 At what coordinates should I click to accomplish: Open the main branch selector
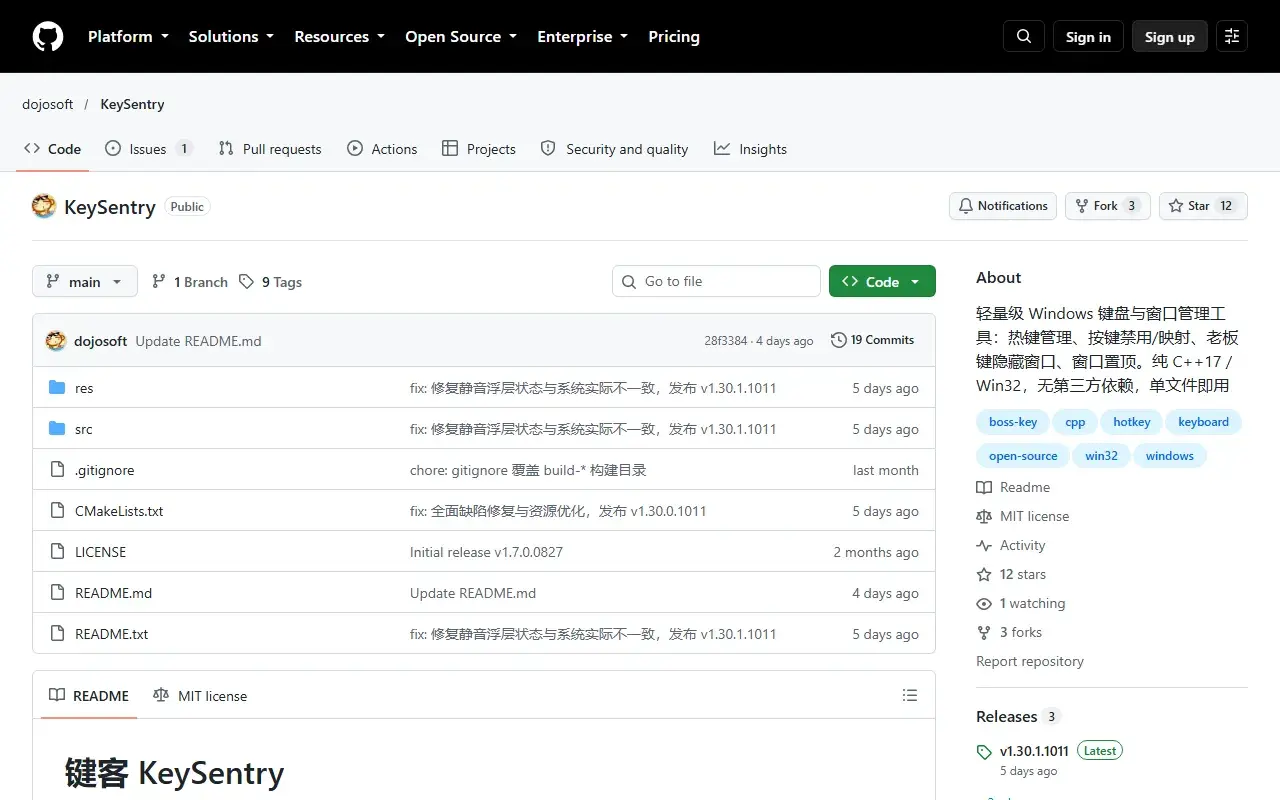84,282
